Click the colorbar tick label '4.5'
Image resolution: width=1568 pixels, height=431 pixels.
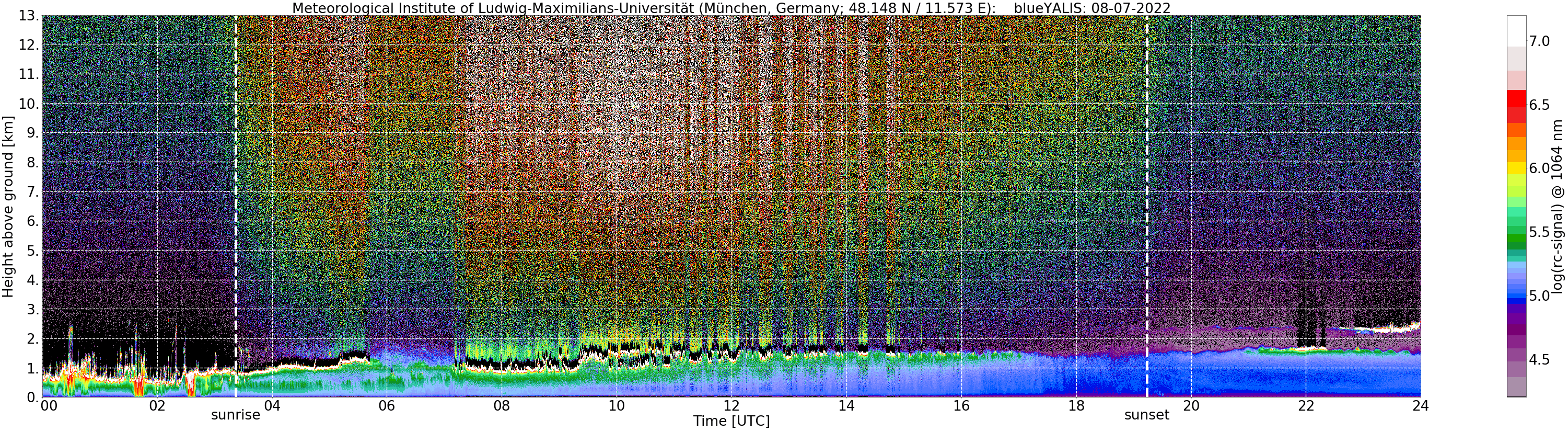click(1539, 360)
